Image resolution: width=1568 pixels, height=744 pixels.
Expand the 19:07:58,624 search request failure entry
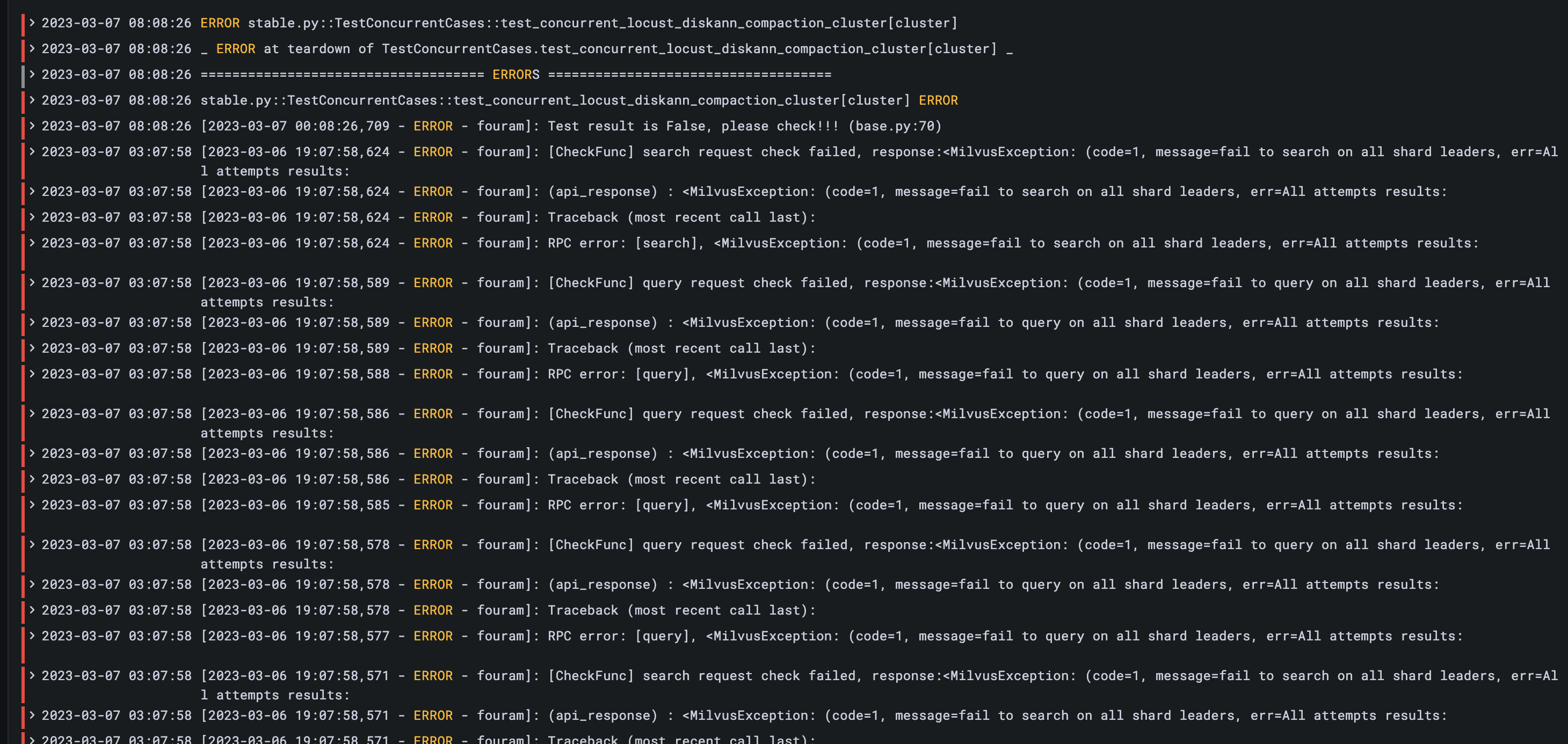[32, 151]
